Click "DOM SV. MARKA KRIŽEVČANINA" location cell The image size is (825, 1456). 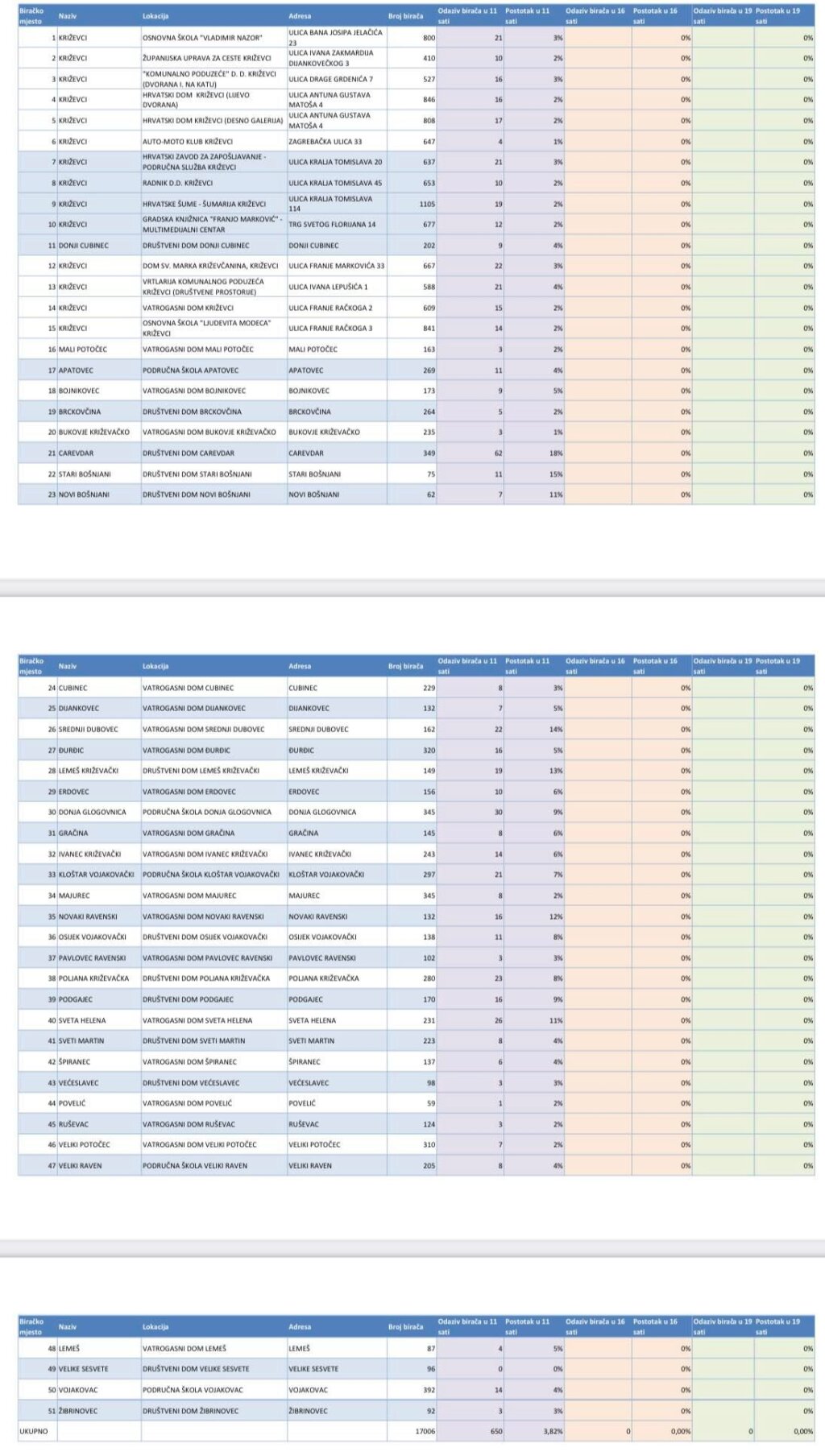210,266
